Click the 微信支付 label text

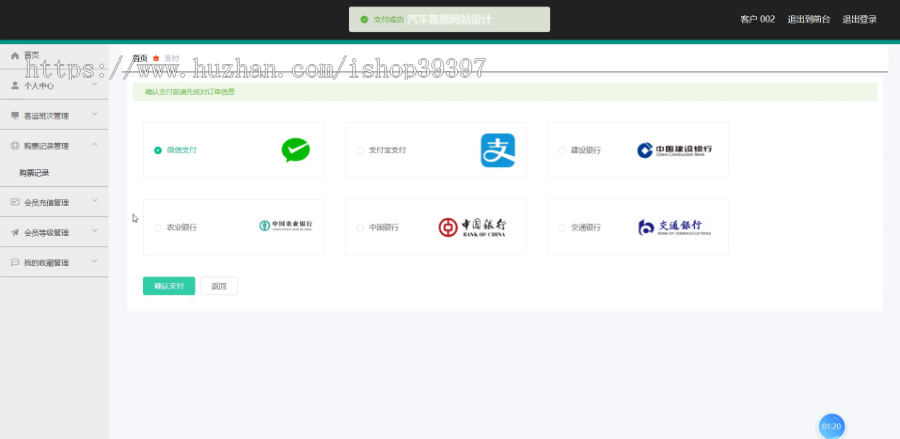[x=181, y=150]
